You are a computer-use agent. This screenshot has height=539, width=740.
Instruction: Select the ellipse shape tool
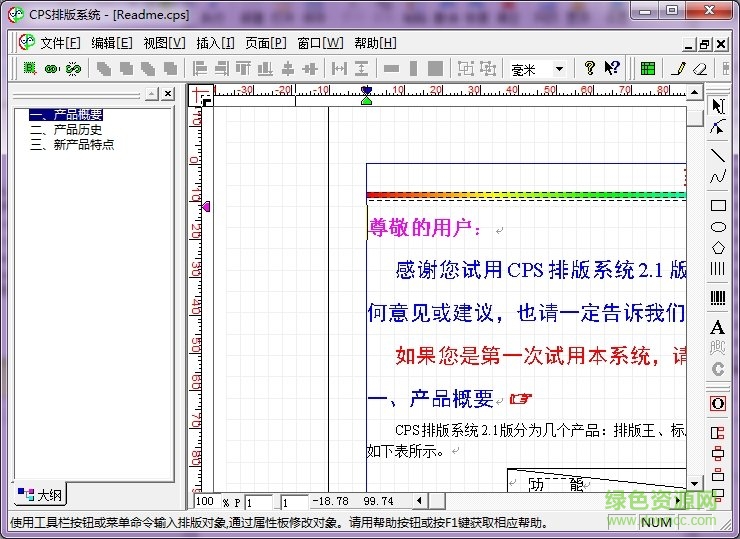717,227
